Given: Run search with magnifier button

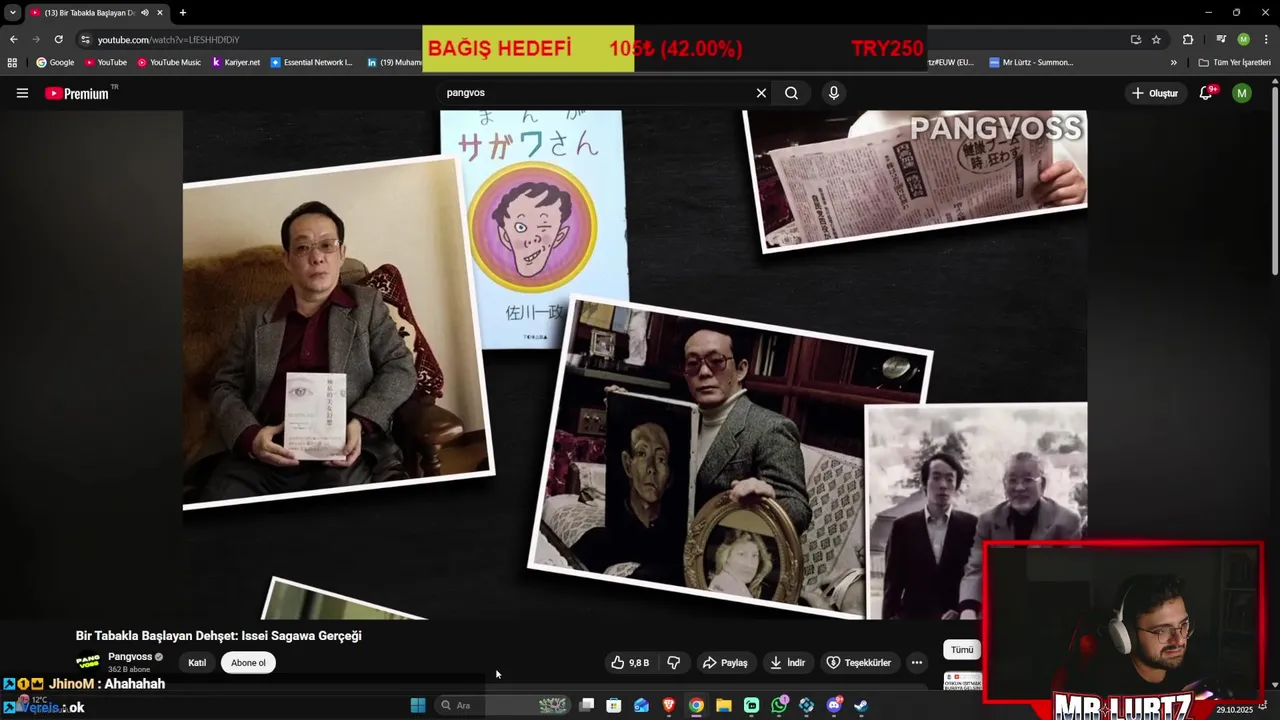Looking at the screenshot, I should pos(791,93).
